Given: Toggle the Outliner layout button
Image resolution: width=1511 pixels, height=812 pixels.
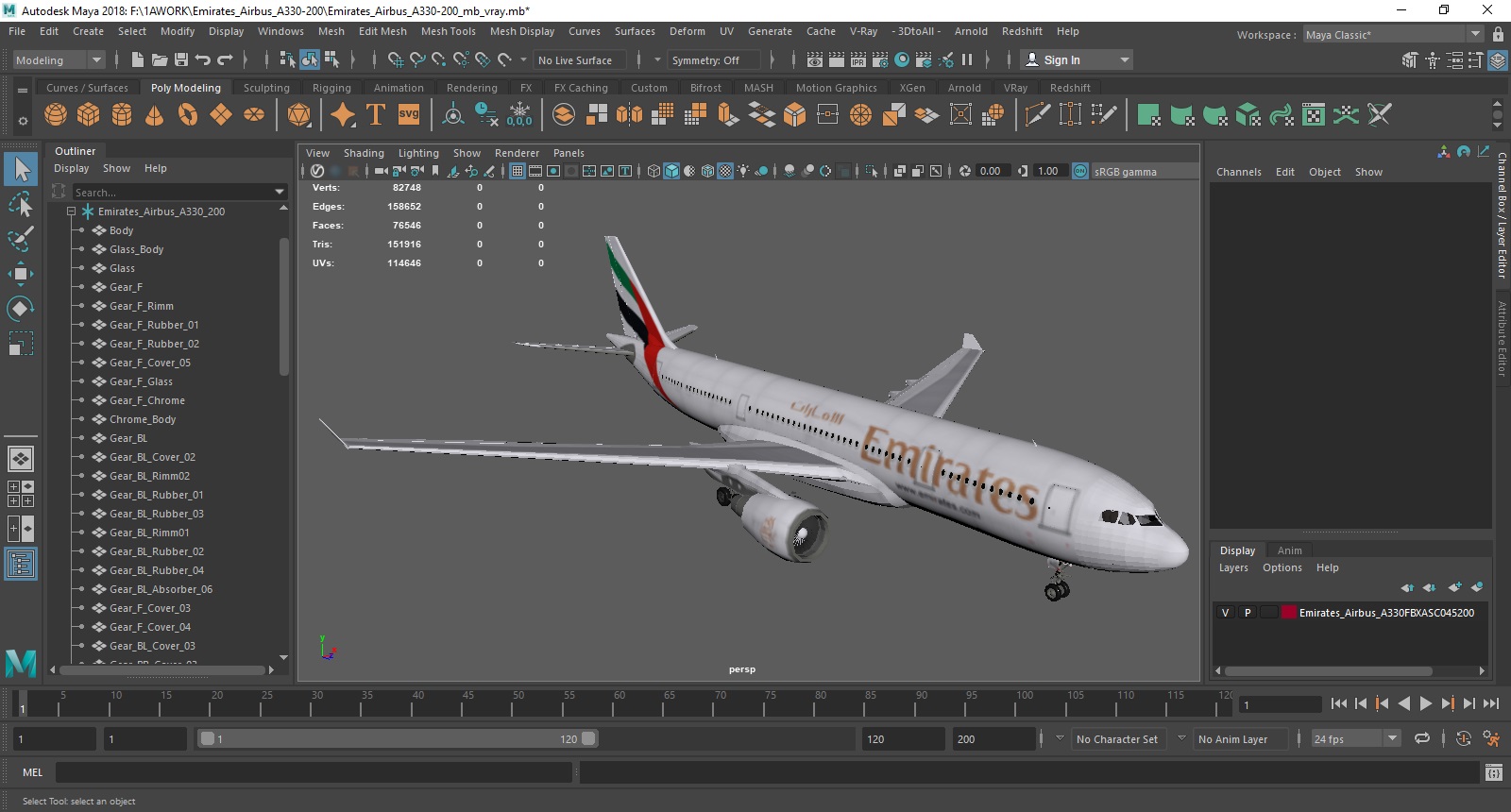Looking at the screenshot, I should pyautogui.click(x=21, y=565).
